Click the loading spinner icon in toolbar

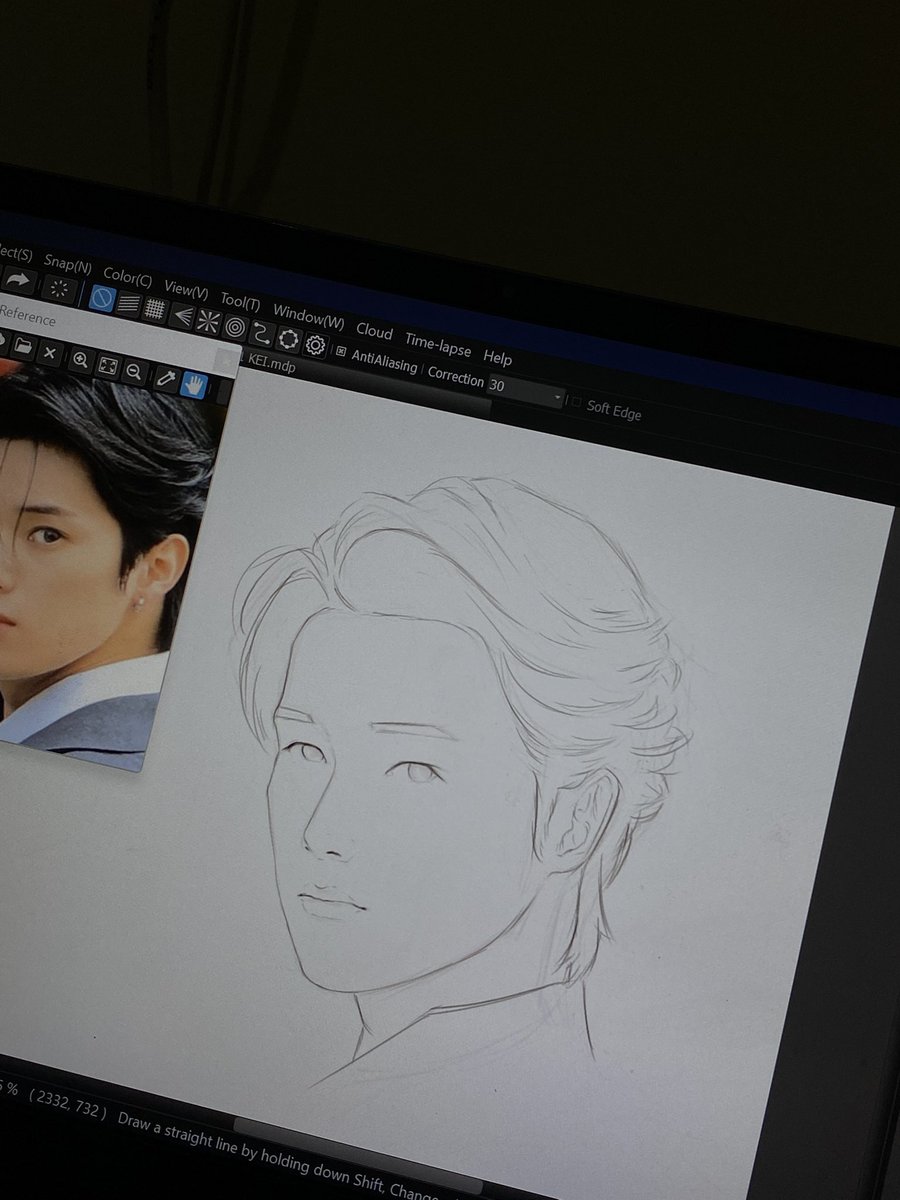(x=59, y=289)
